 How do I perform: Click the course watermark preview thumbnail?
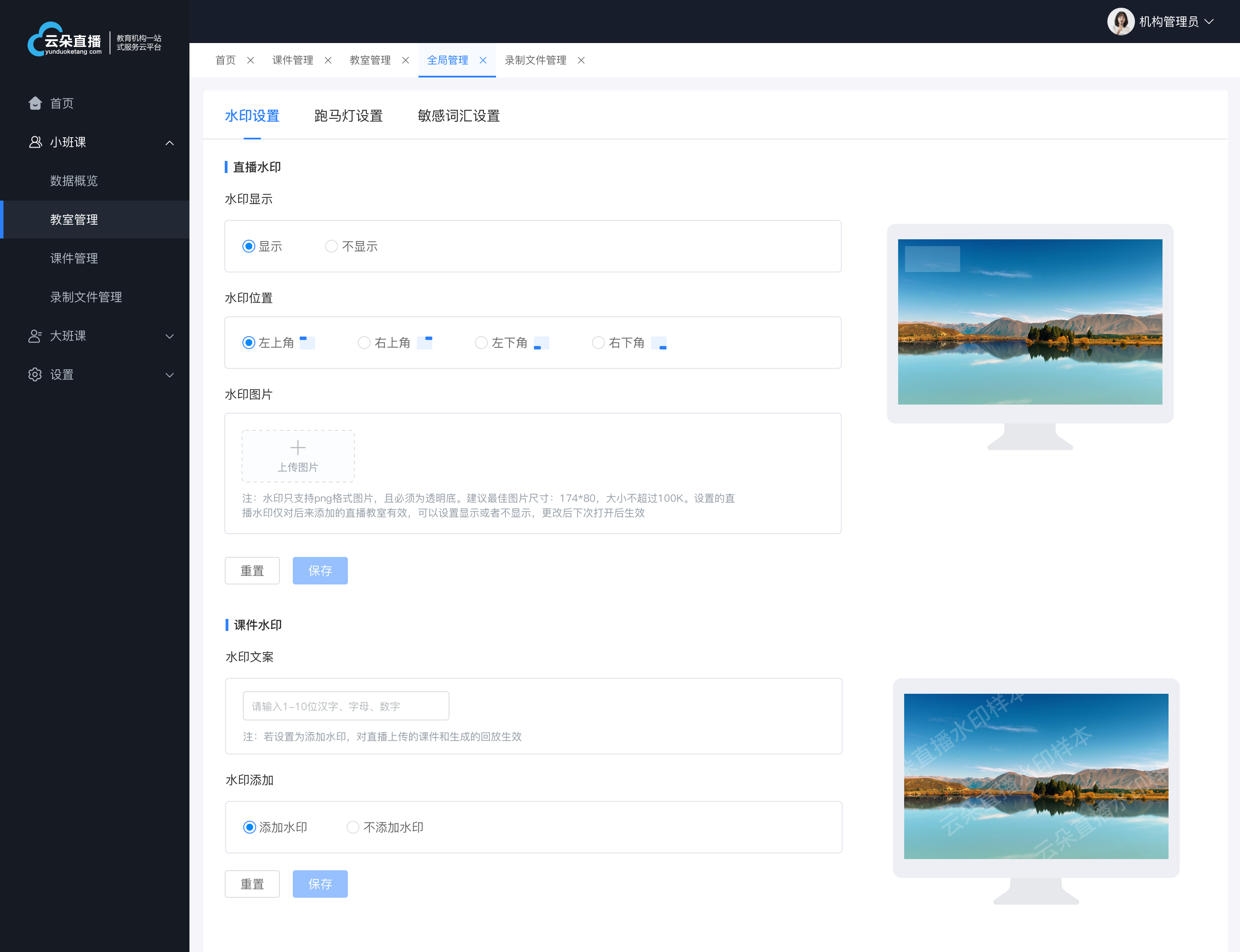point(1030,775)
